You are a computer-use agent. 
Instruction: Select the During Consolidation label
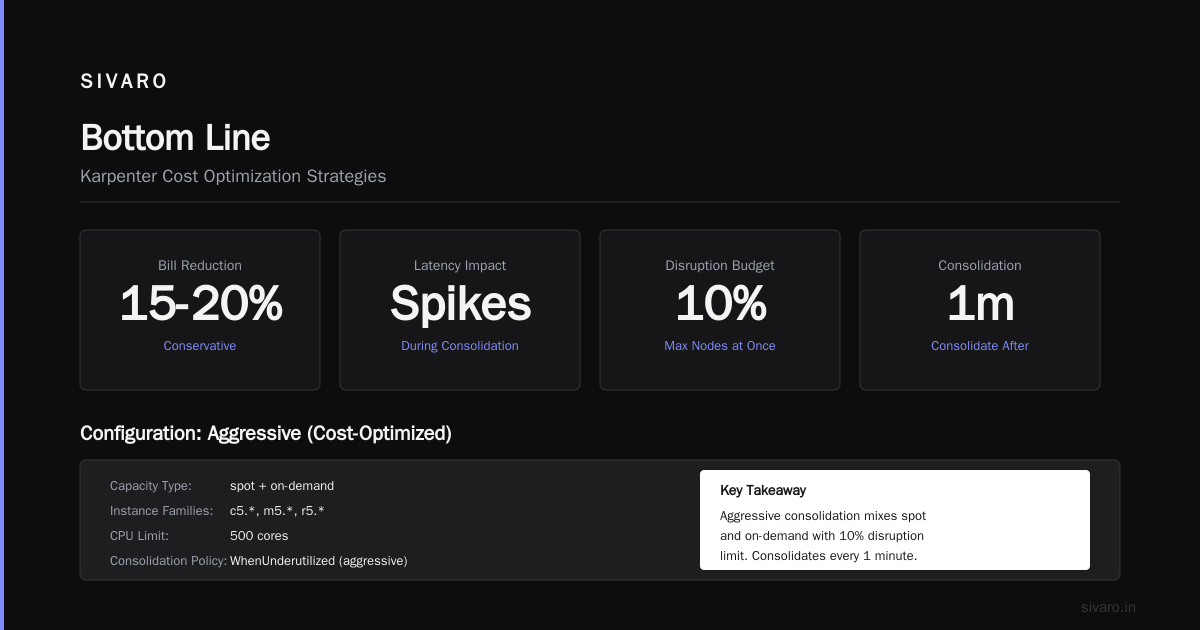point(460,346)
